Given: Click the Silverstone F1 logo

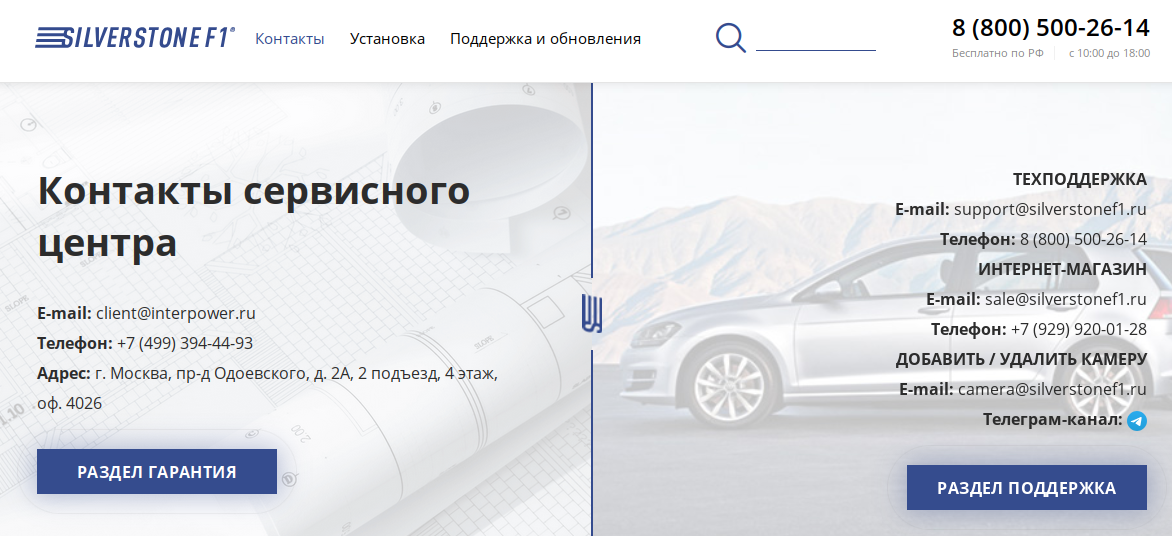Looking at the screenshot, I should [x=135, y=37].
